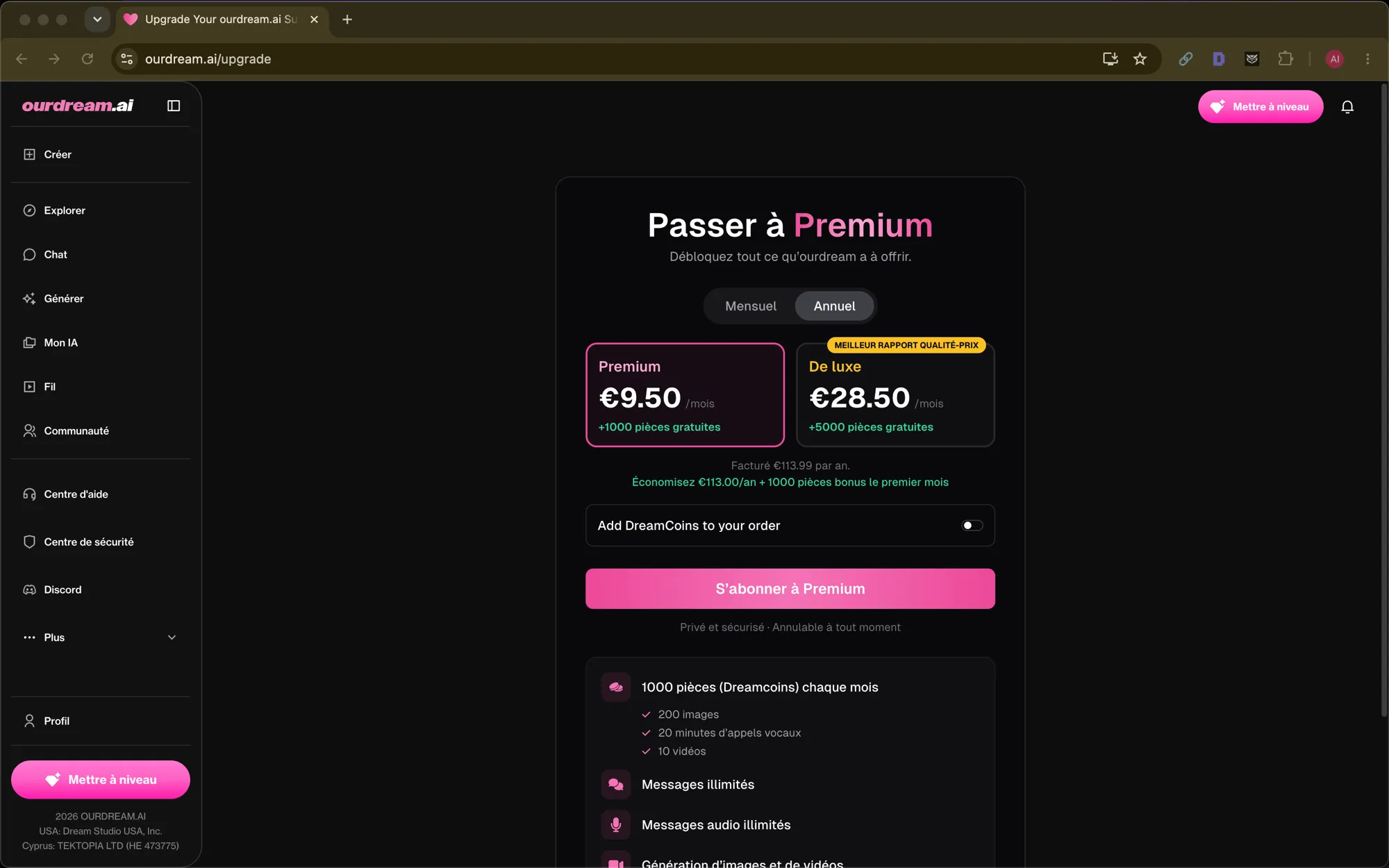Click the Mon IA icon
Image resolution: width=1389 pixels, height=868 pixels.
click(29, 342)
